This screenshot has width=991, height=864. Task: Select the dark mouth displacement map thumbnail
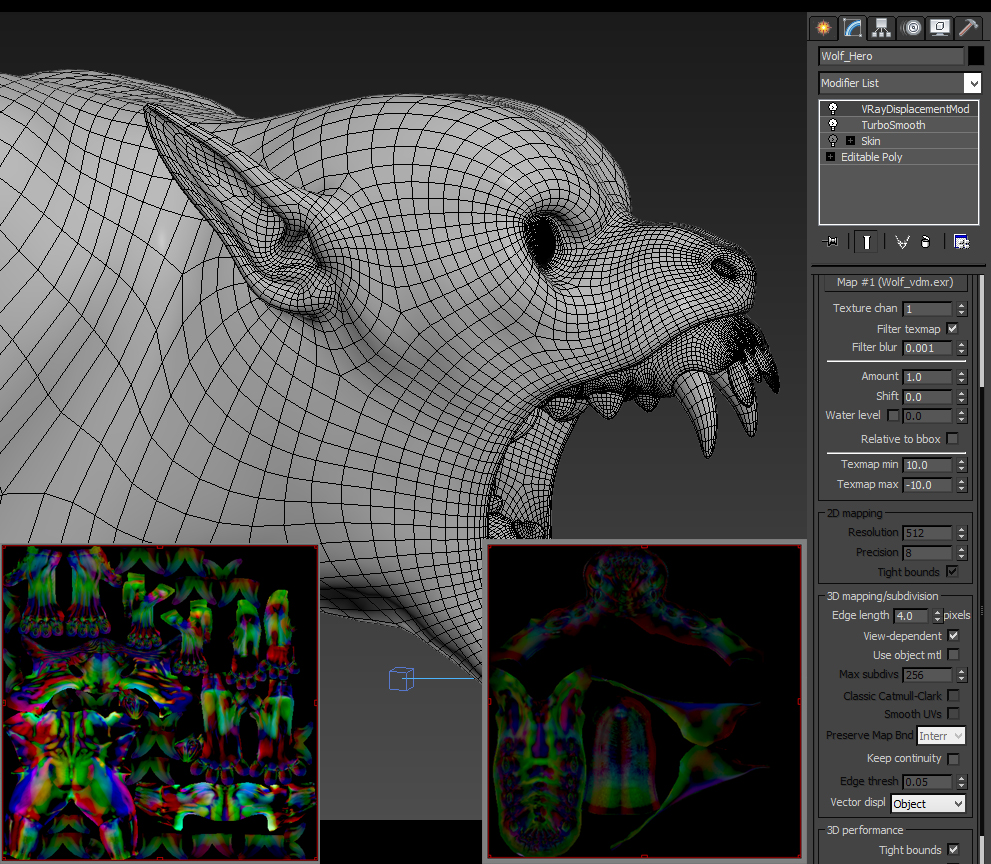pyautogui.click(x=644, y=702)
